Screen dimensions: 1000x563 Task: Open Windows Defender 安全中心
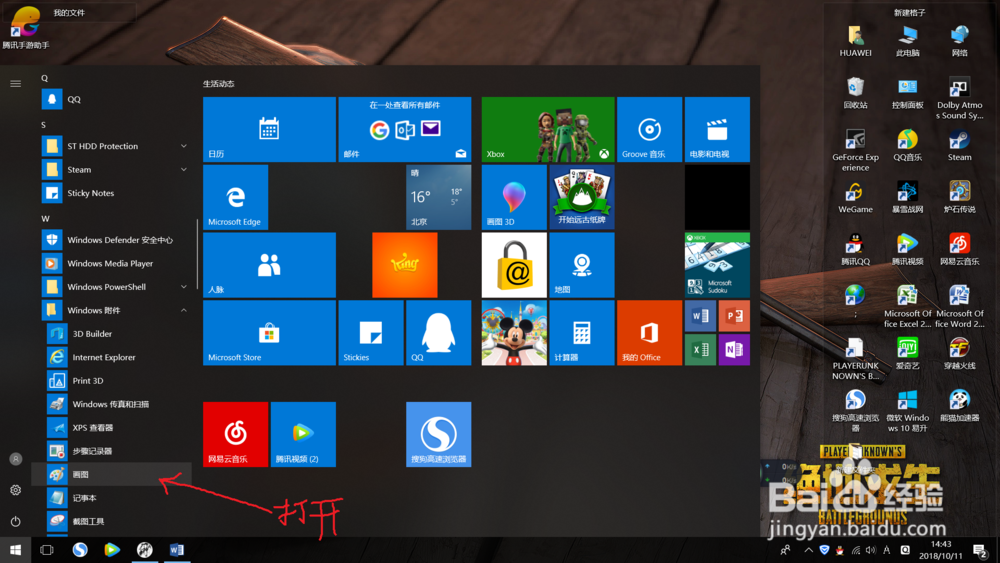(x=112, y=240)
